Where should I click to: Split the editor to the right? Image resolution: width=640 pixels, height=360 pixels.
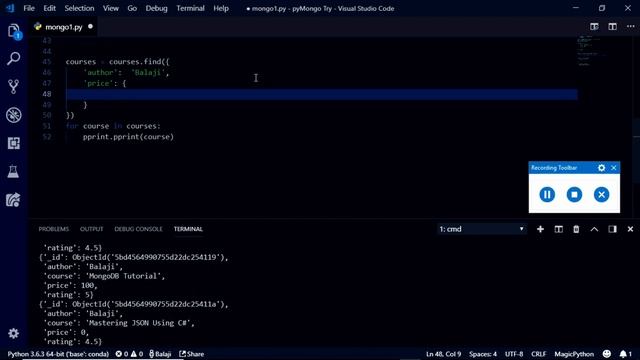tap(612, 27)
